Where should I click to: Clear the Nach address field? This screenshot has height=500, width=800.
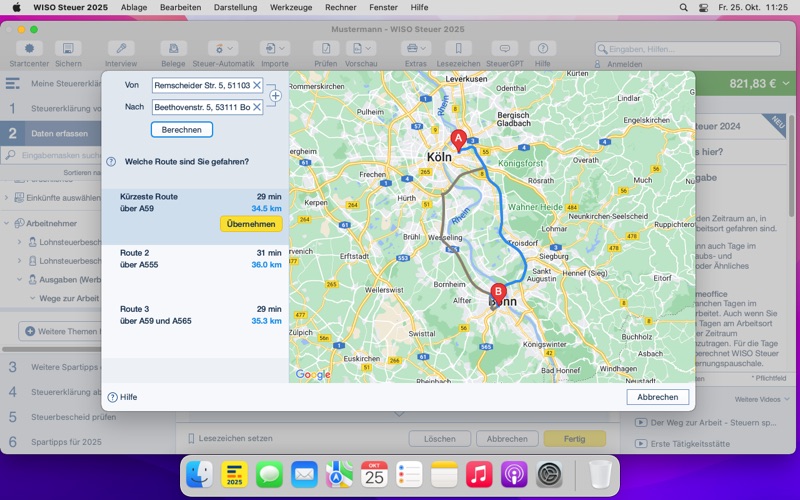[257, 107]
